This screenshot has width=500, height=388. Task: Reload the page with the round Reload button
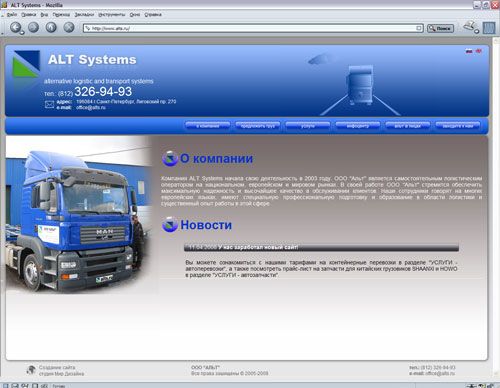(51, 27)
